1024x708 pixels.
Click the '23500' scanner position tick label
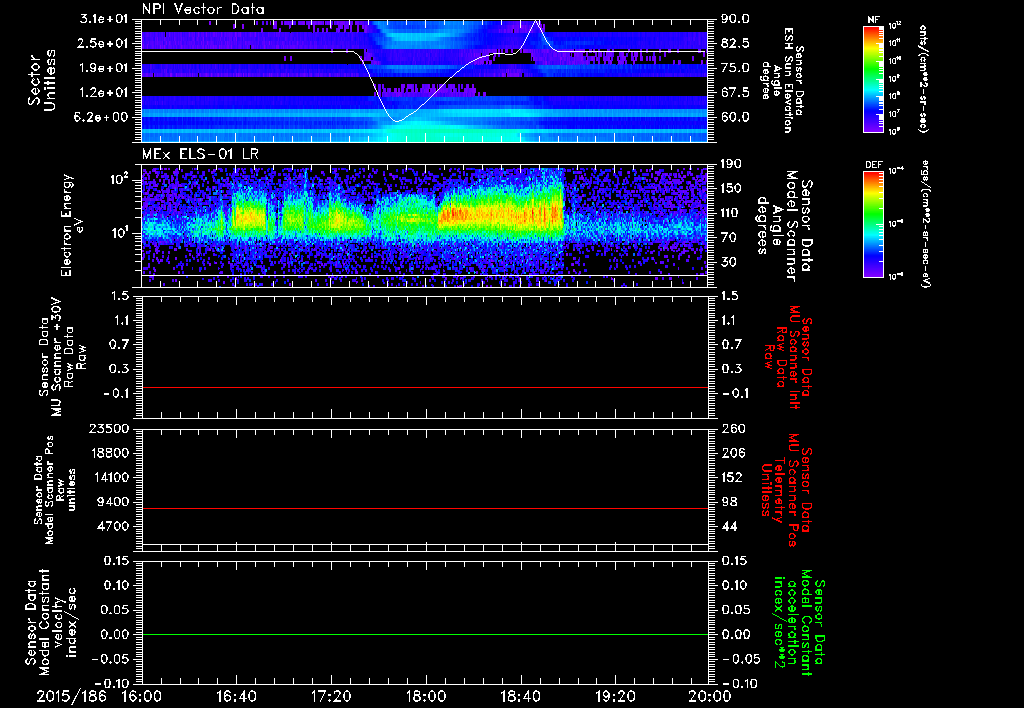110,428
